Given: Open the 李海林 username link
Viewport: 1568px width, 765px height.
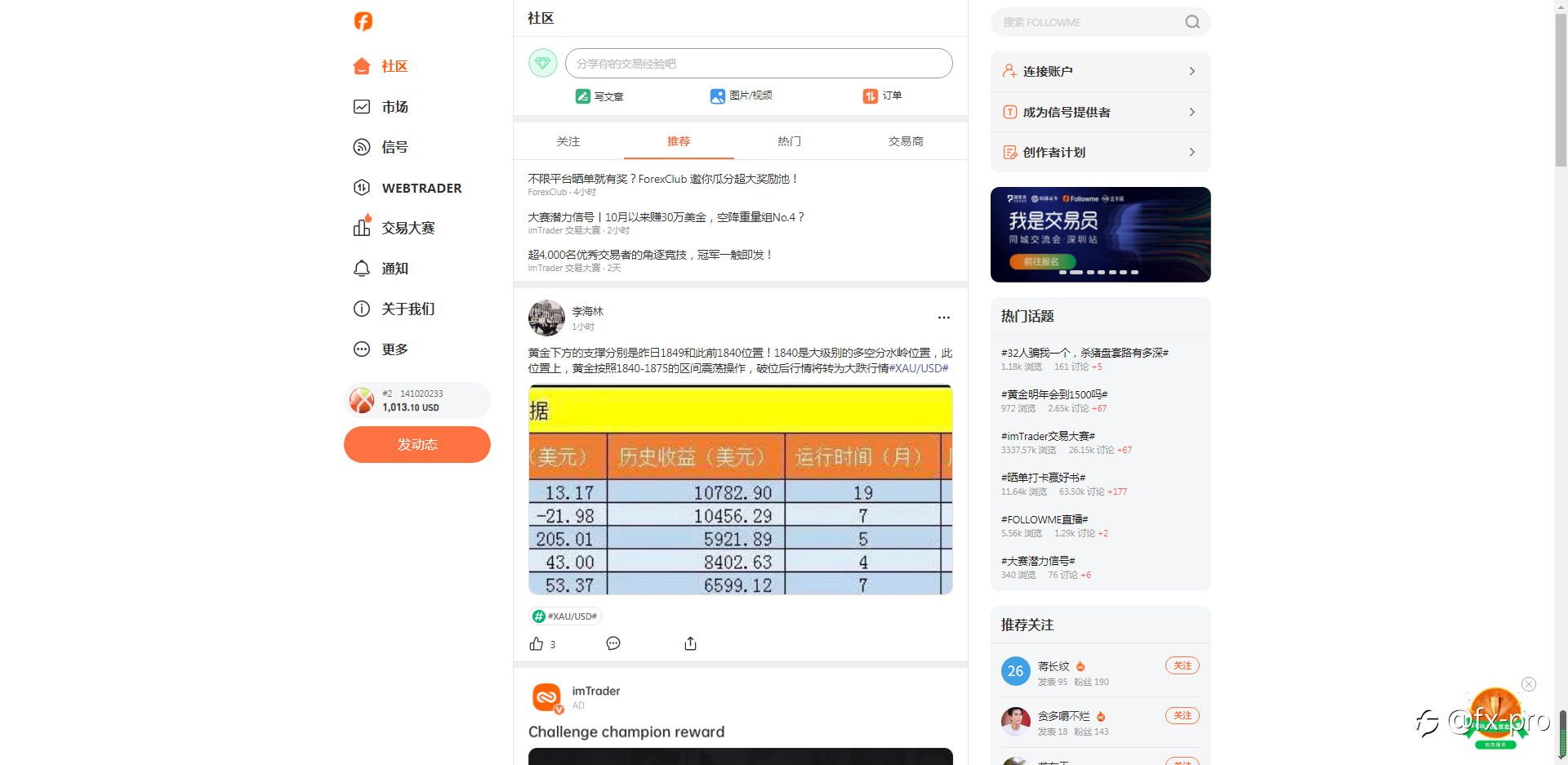Looking at the screenshot, I should click(x=587, y=311).
